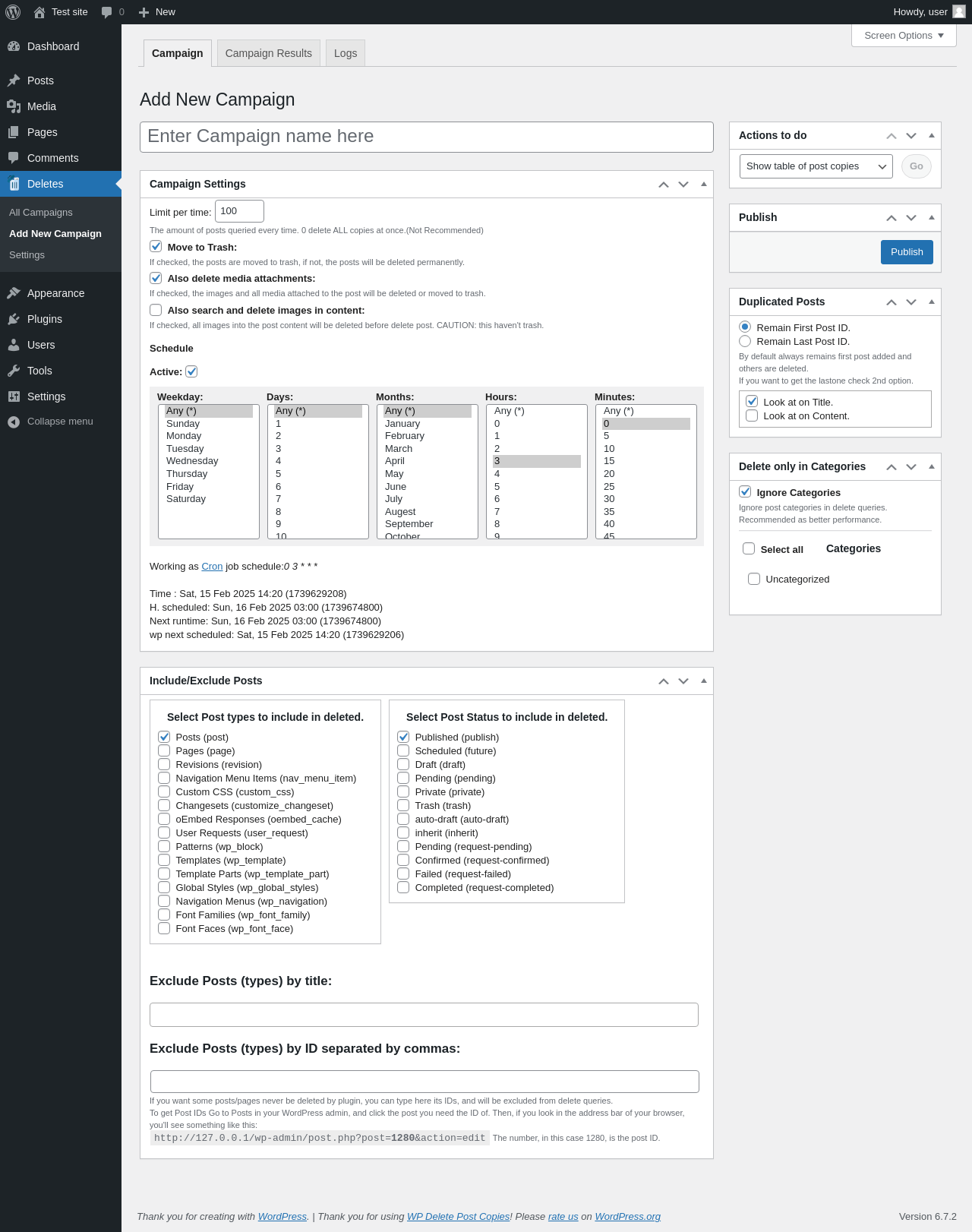
Task: Select Remain First Post ID radio
Action: tap(745, 327)
